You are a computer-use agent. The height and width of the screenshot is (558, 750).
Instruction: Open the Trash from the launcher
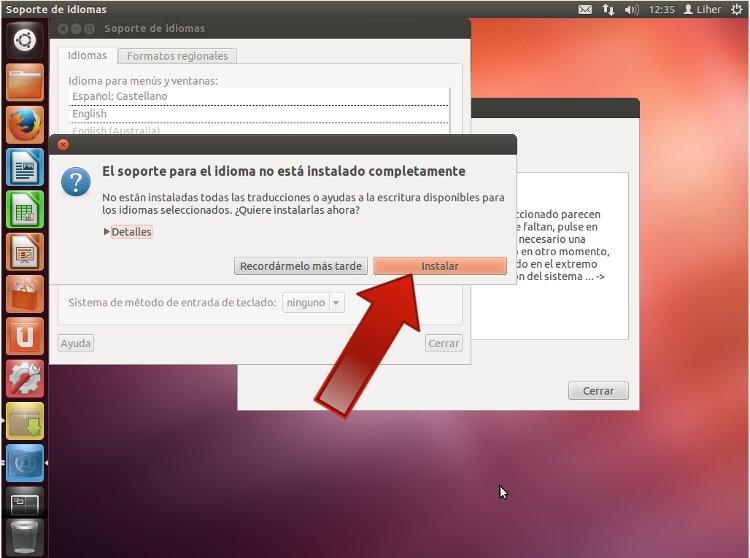tap(24, 537)
